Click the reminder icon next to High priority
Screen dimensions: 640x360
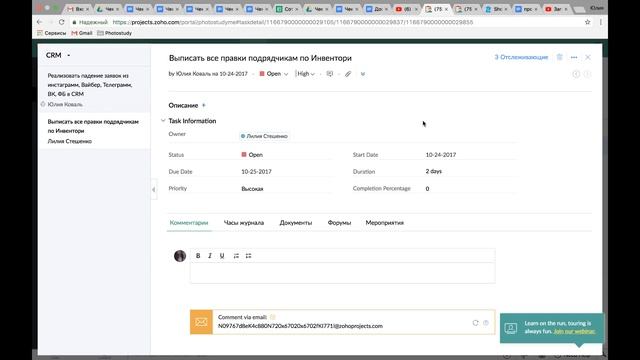(x=329, y=74)
